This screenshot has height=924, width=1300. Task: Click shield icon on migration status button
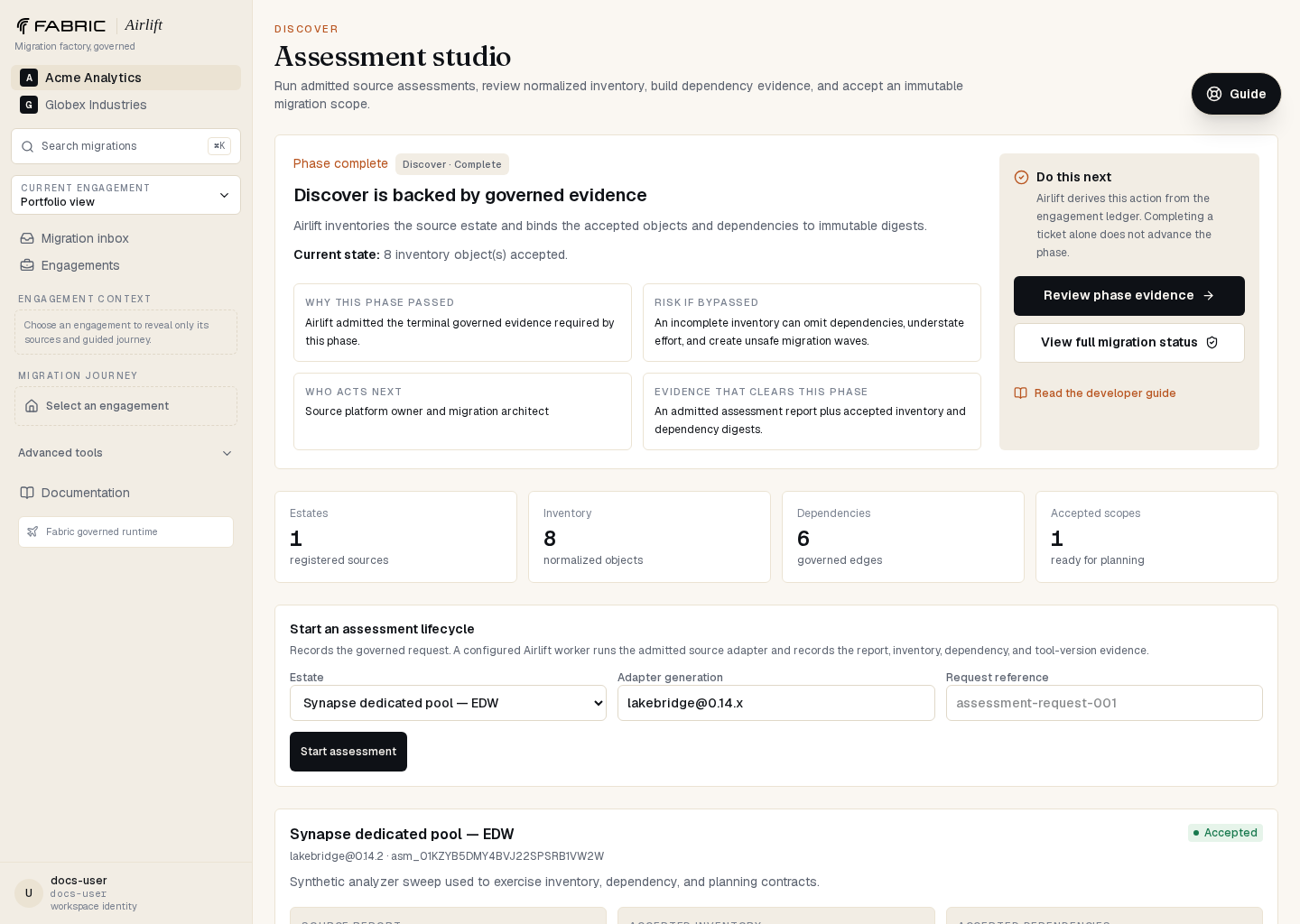pyautogui.click(x=1212, y=343)
